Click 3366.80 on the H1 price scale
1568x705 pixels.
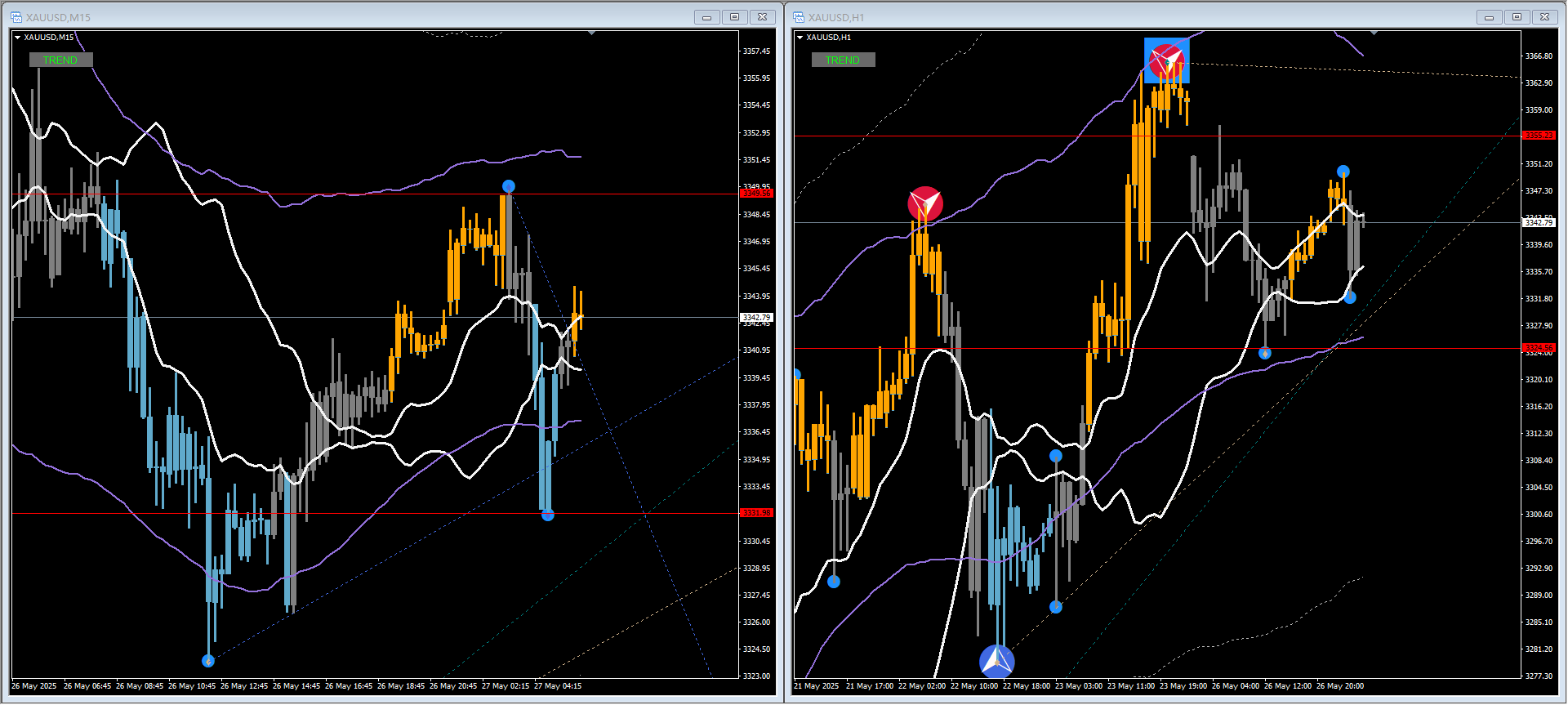[x=1539, y=56]
